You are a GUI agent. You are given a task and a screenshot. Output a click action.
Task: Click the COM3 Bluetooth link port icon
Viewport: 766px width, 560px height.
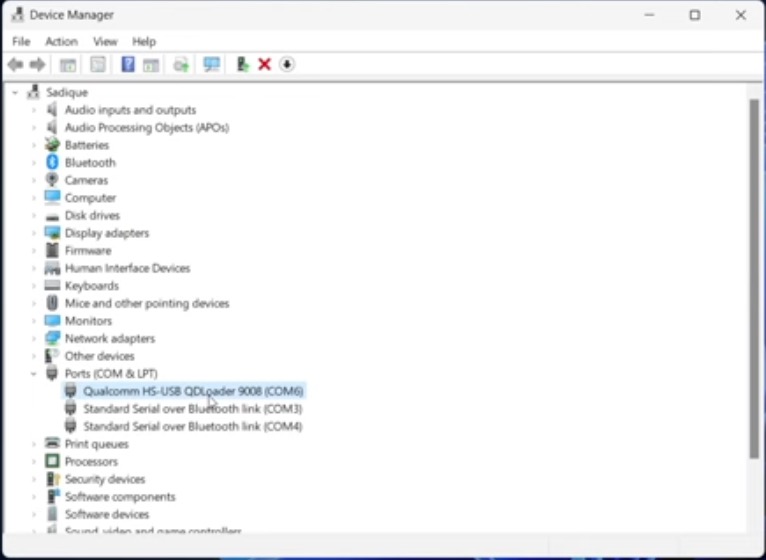click(x=71, y=409)
